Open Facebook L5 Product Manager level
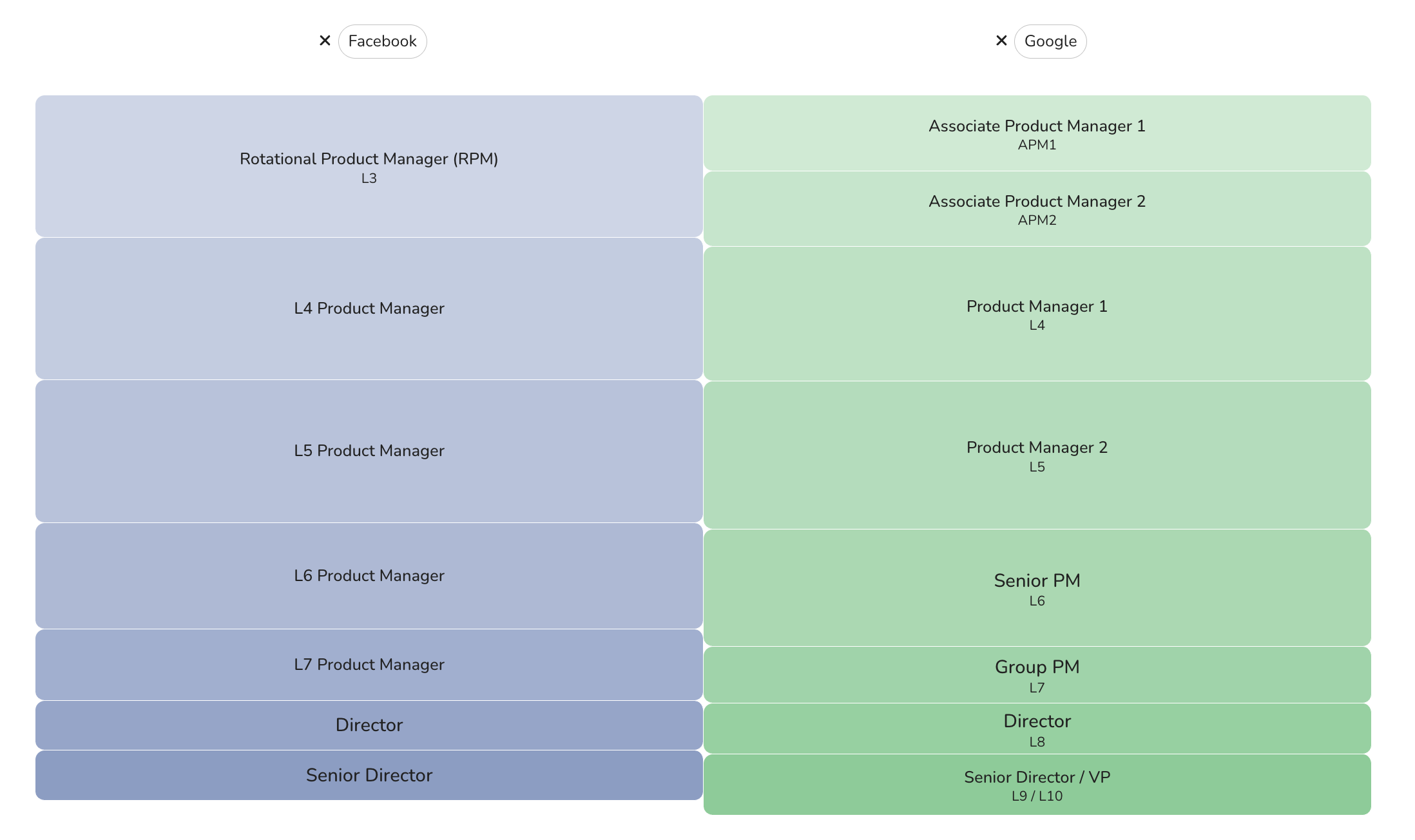The image size is (1415, 840). (369, 451)
